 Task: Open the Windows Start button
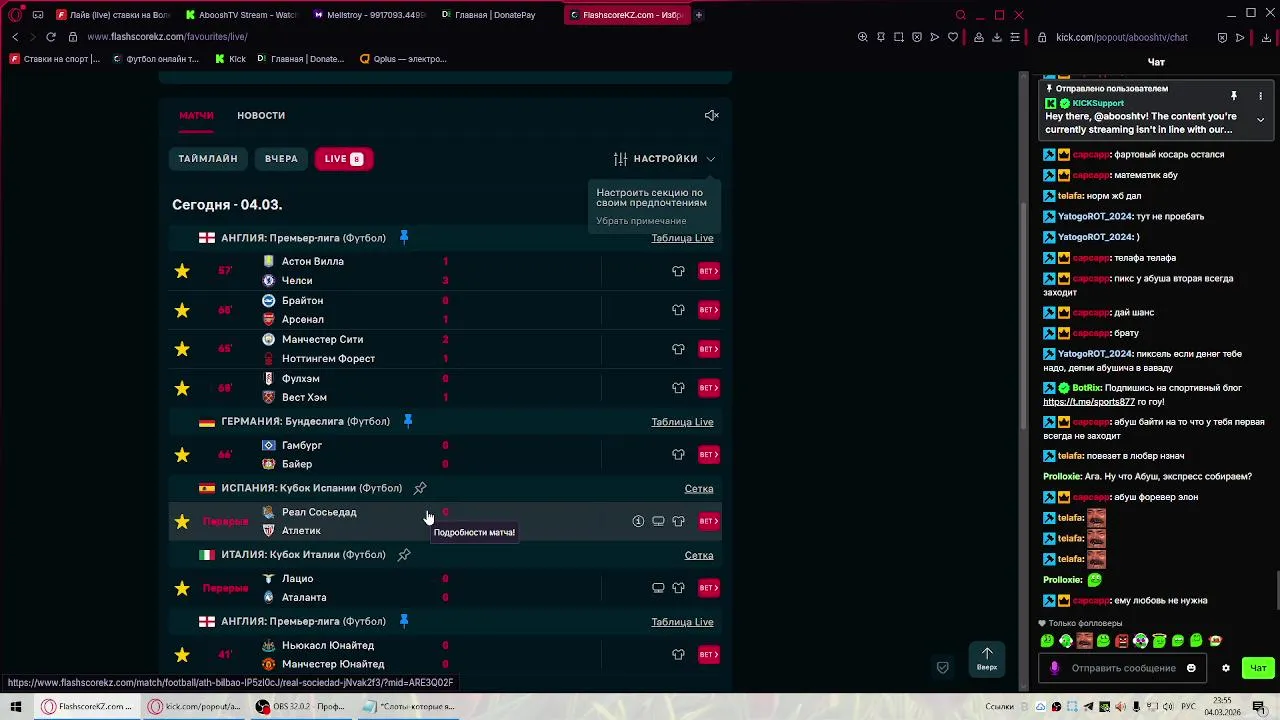16,706
